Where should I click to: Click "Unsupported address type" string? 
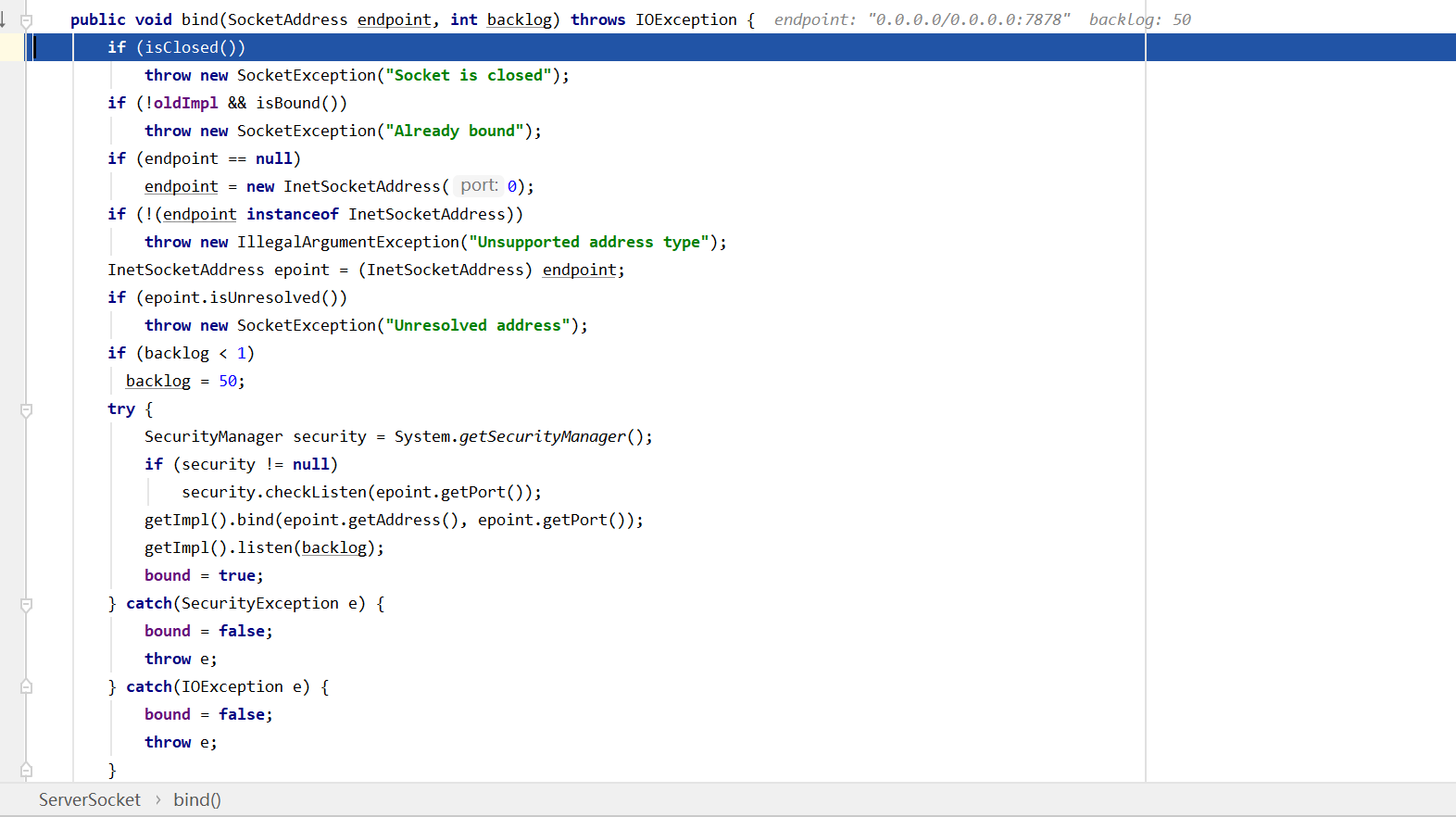589,242
